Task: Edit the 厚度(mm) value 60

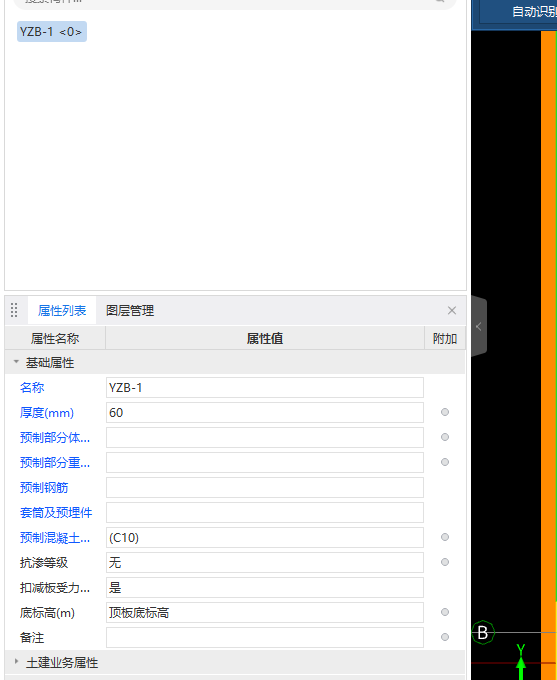Action: click(x=265, y=412)
